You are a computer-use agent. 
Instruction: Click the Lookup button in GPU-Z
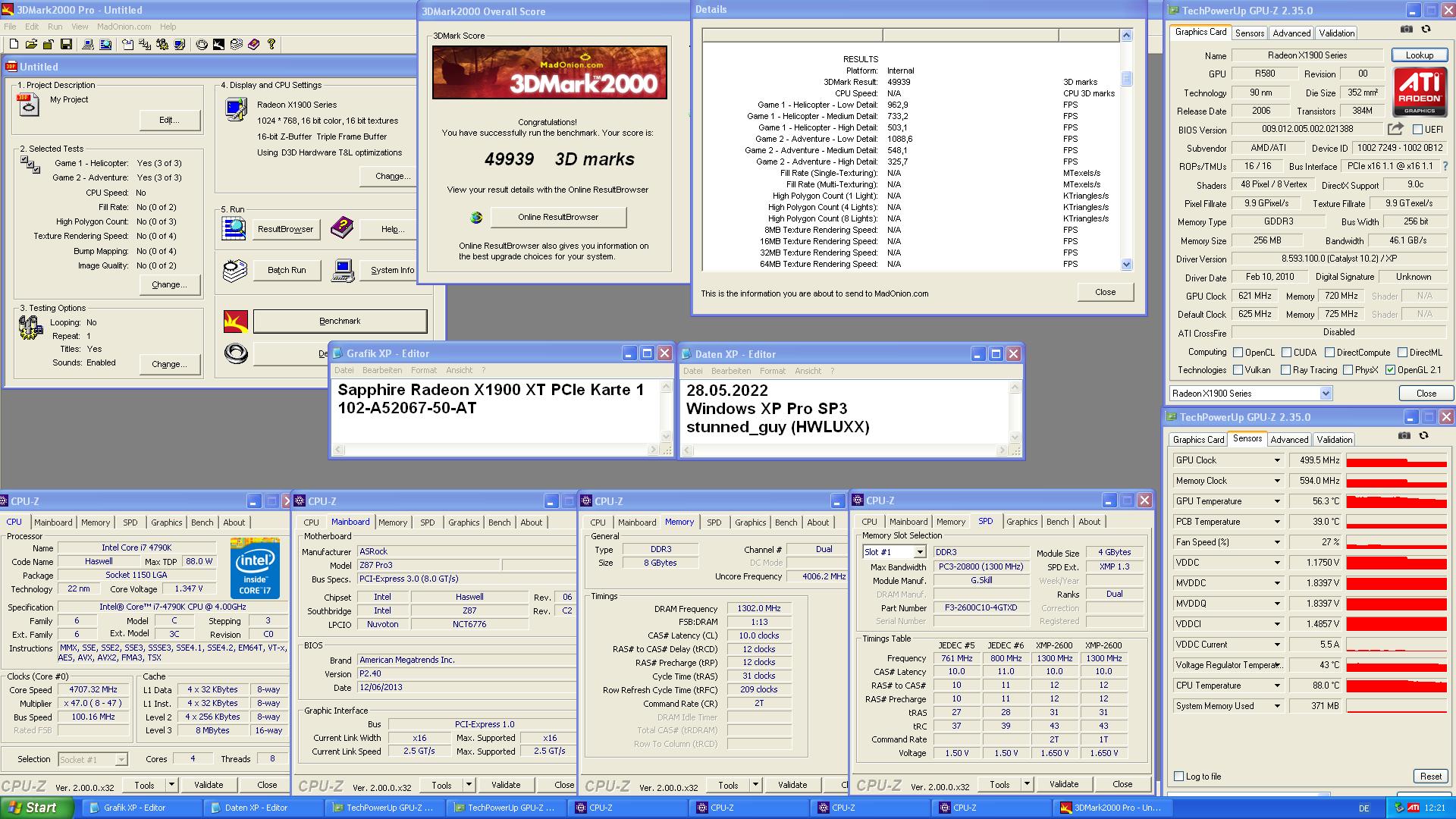click(1419, 55)
